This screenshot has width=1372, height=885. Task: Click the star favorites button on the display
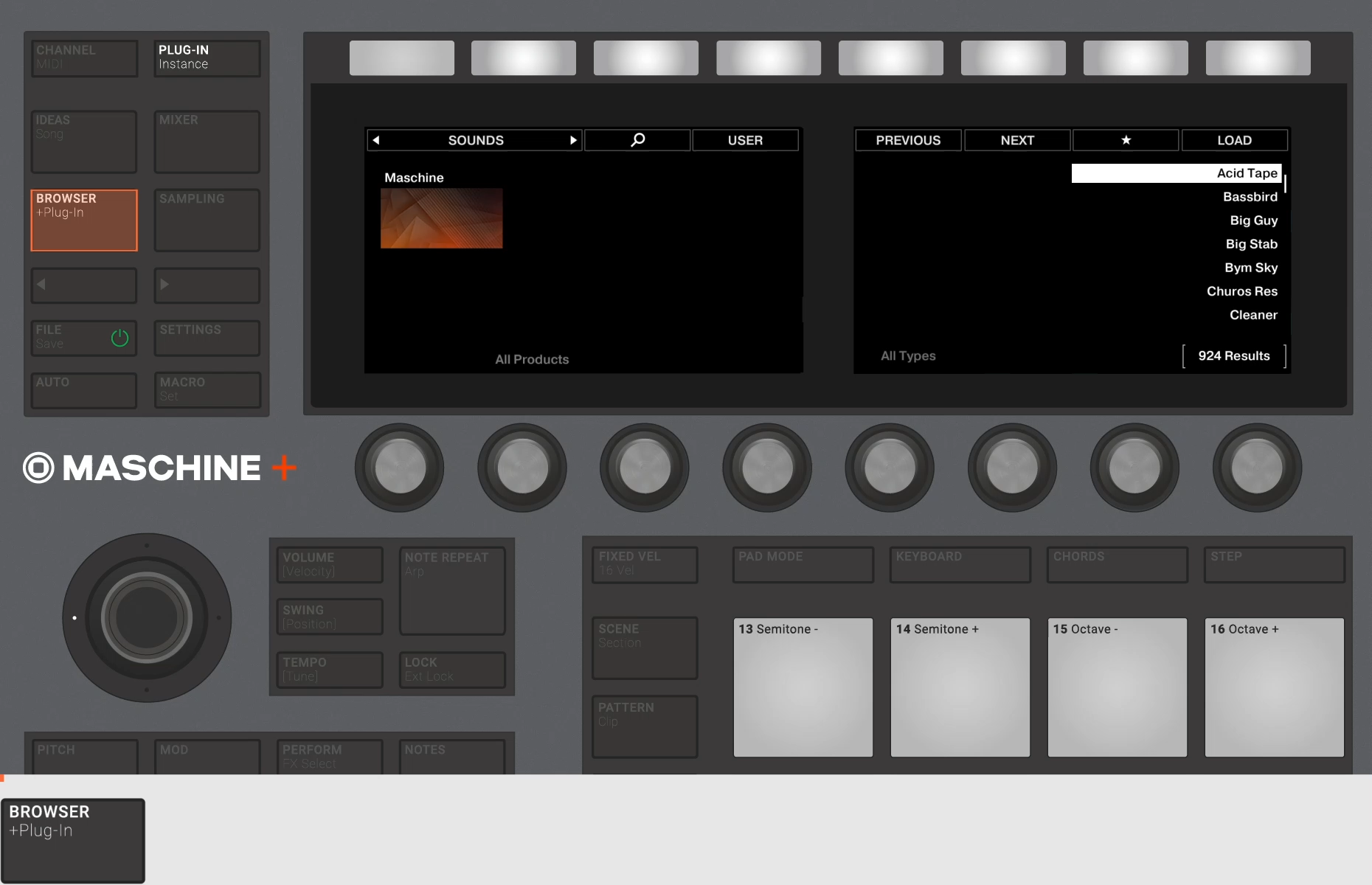[x=1126, y=140]
